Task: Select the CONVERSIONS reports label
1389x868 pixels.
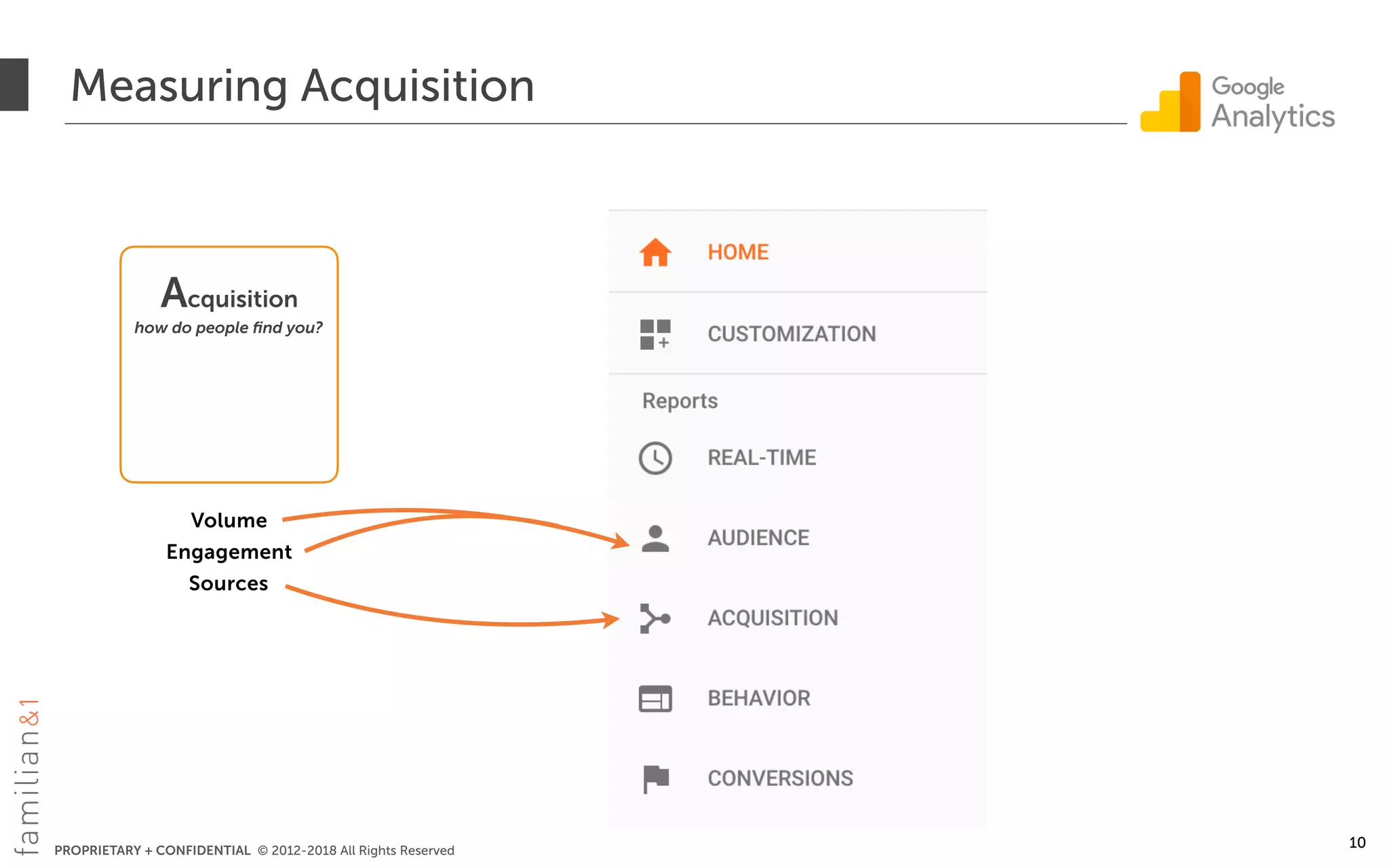Action: 780,778
